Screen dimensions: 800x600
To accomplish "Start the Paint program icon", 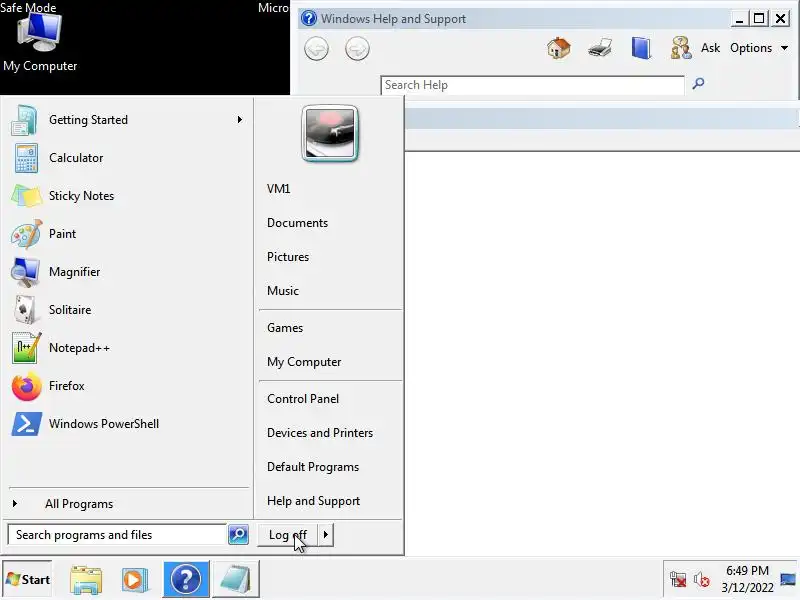I will [x=26, y=234].
